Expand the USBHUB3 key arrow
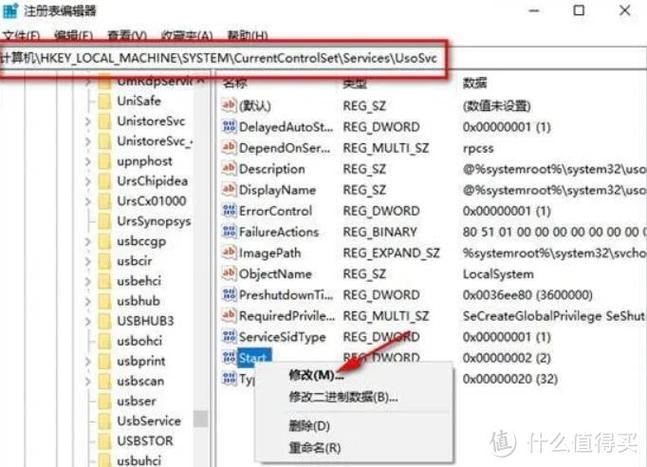647x467 pixels. tap(88, 321)
